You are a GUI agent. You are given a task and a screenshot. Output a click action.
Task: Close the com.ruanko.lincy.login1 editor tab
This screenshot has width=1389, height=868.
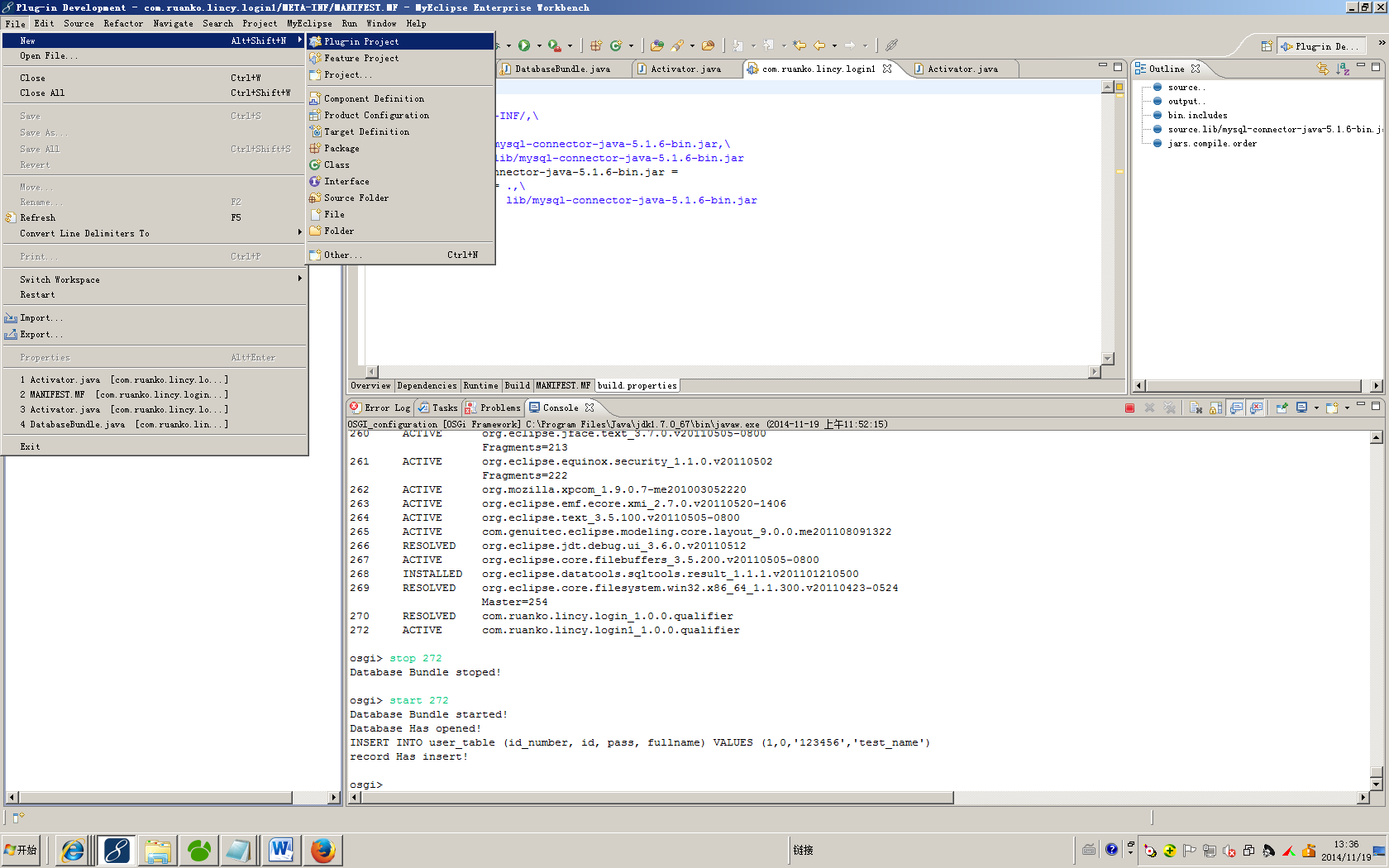[887, 69]
